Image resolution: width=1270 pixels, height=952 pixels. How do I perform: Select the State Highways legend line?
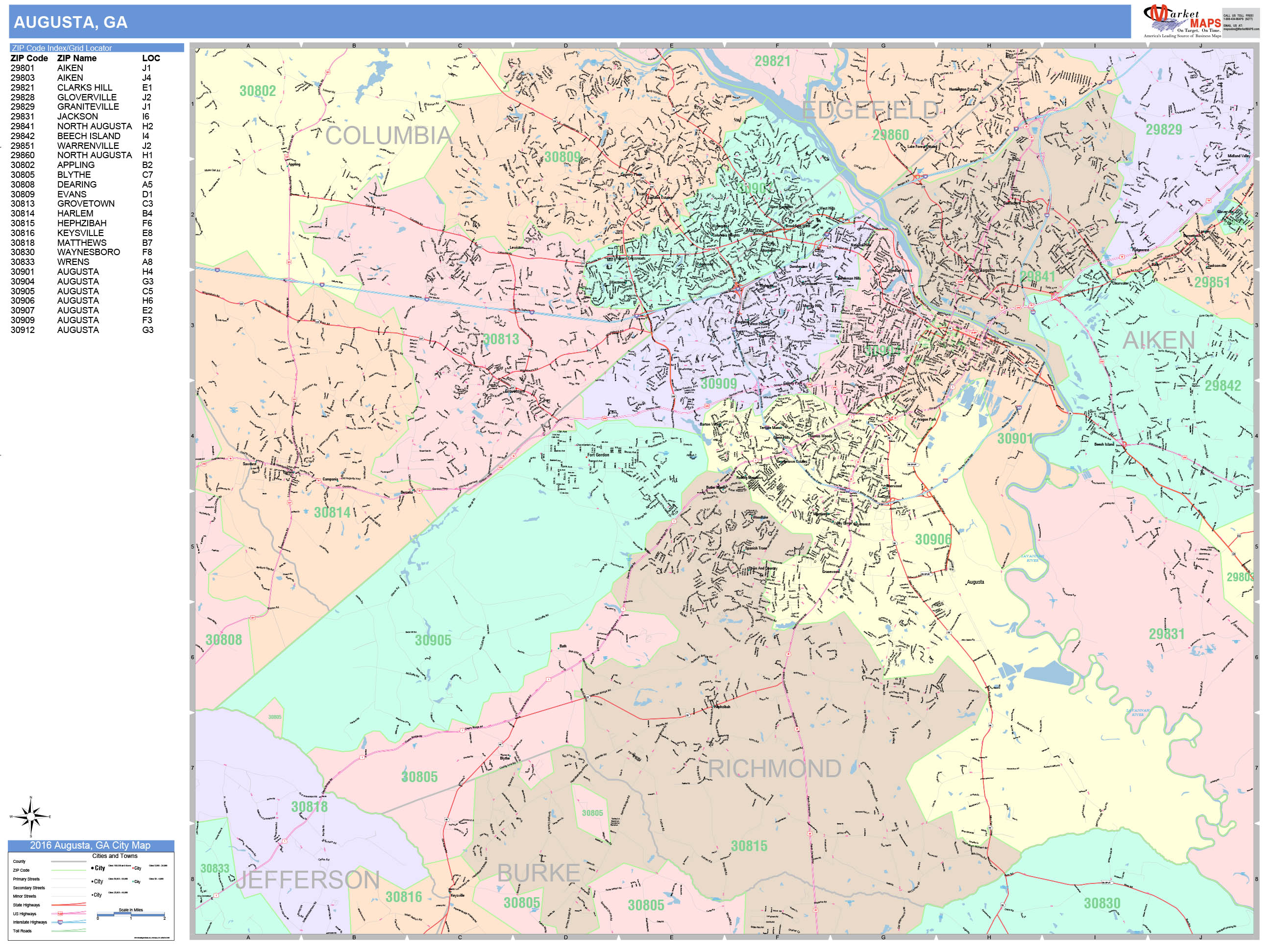point(68,905)
